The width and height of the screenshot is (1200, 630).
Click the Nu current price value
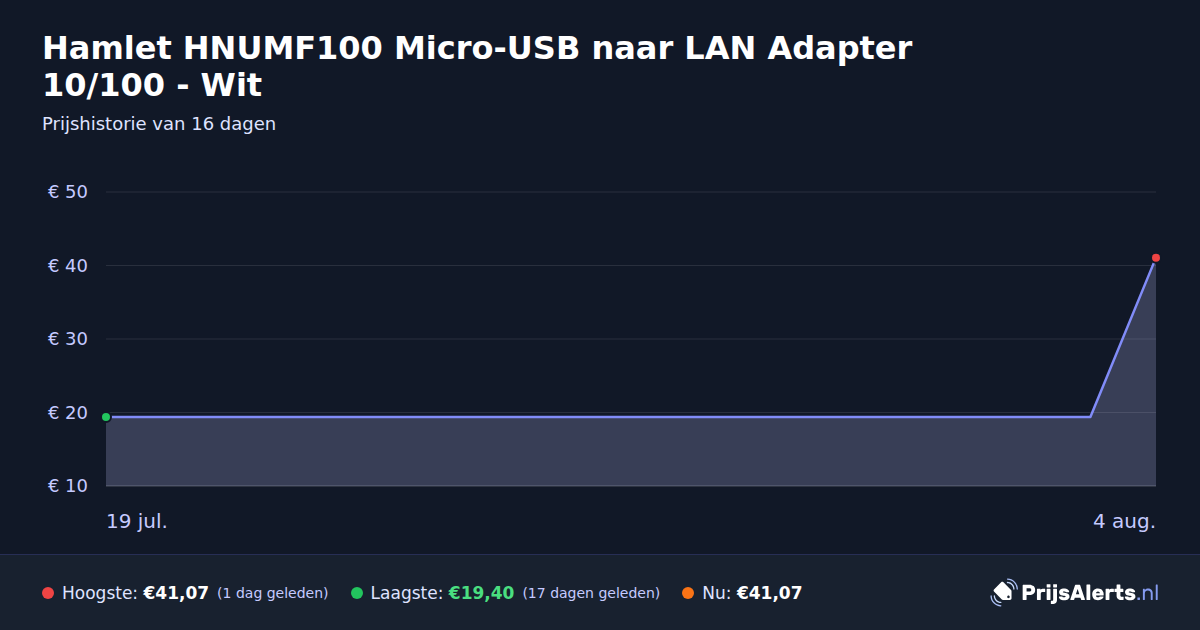[769, 593]
